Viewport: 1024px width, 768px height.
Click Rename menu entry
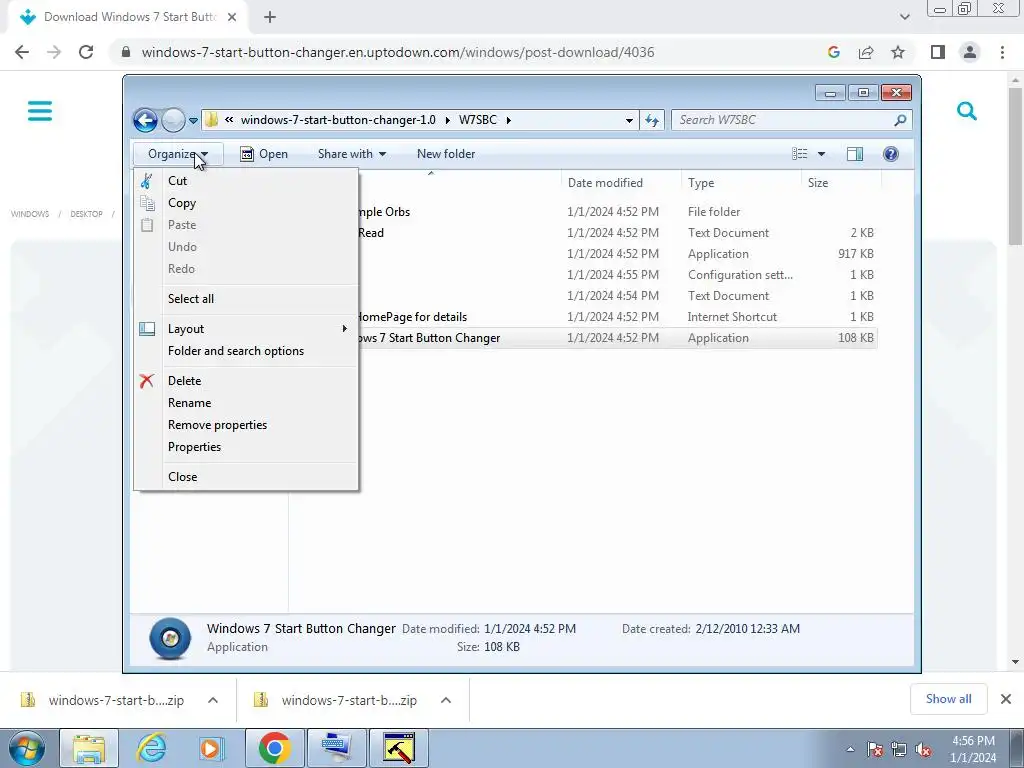246,403
